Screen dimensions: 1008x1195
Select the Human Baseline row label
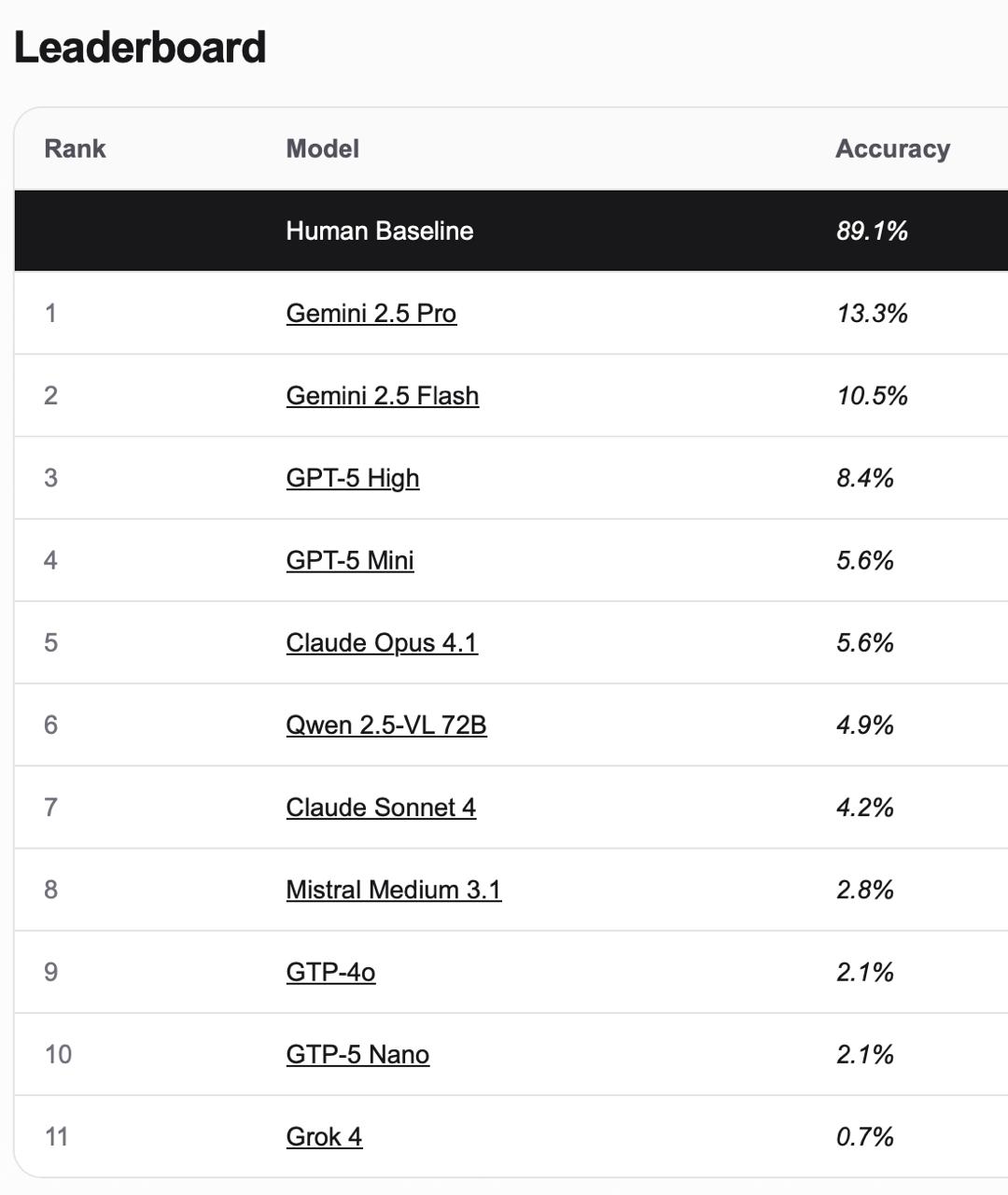pos(379,232)
